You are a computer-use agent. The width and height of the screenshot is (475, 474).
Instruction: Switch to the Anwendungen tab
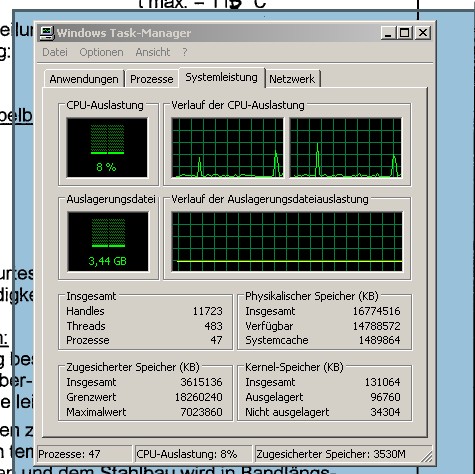point(84,79)
